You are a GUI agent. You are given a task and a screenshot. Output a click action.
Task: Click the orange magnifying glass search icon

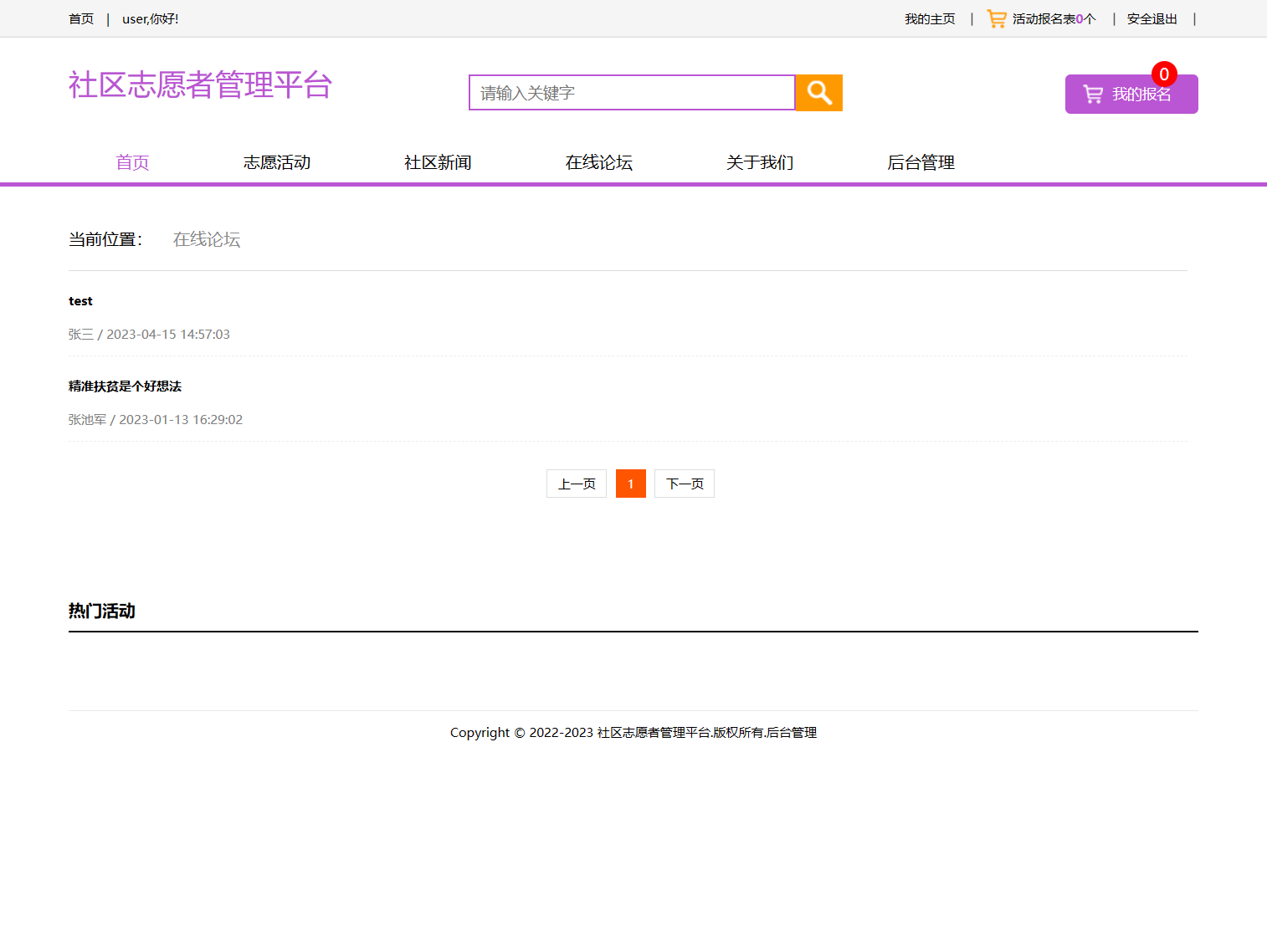click(x=818, y=93)
